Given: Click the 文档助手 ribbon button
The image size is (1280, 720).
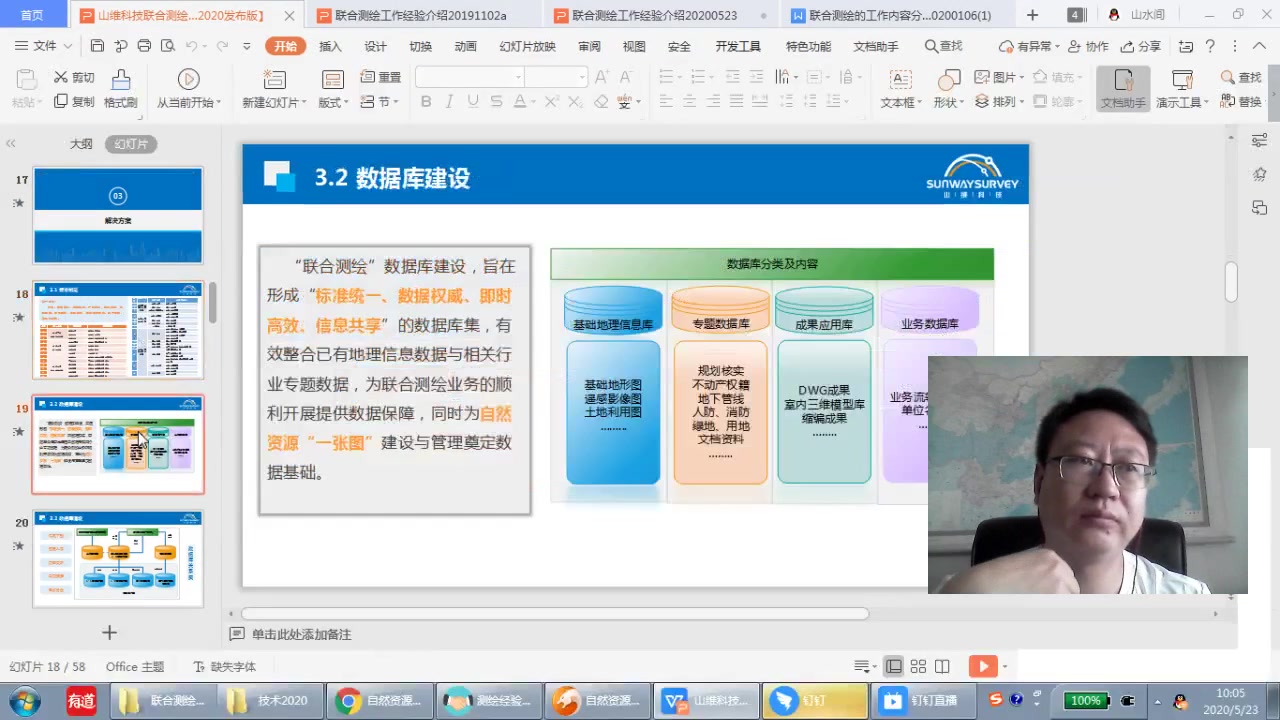Looking at the screenshot, I should pyautogui.click(x=1123, y=89).
